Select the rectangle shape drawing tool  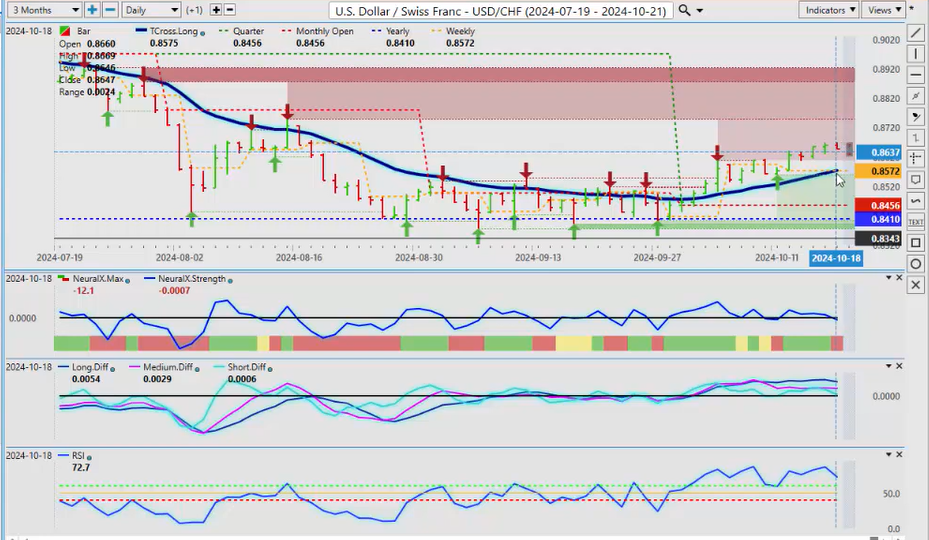[x=916, y=243]
